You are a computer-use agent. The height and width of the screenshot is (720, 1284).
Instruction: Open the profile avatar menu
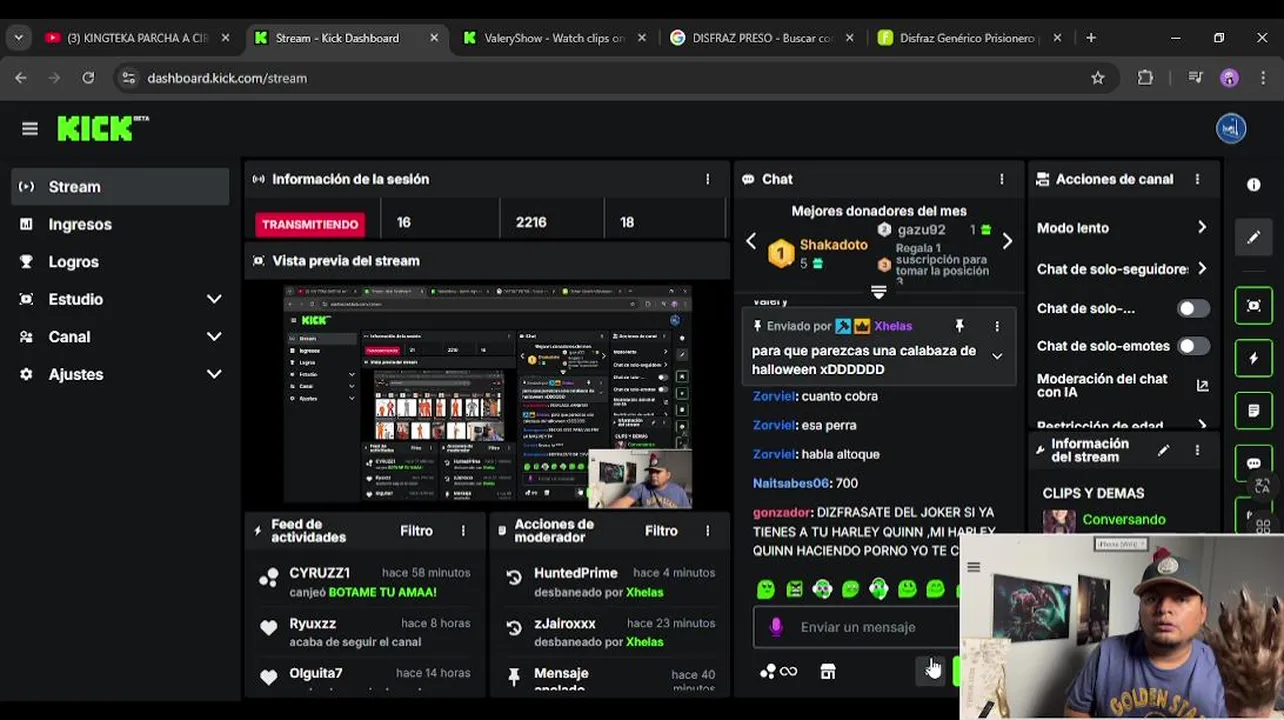[x=1231, y=128]
